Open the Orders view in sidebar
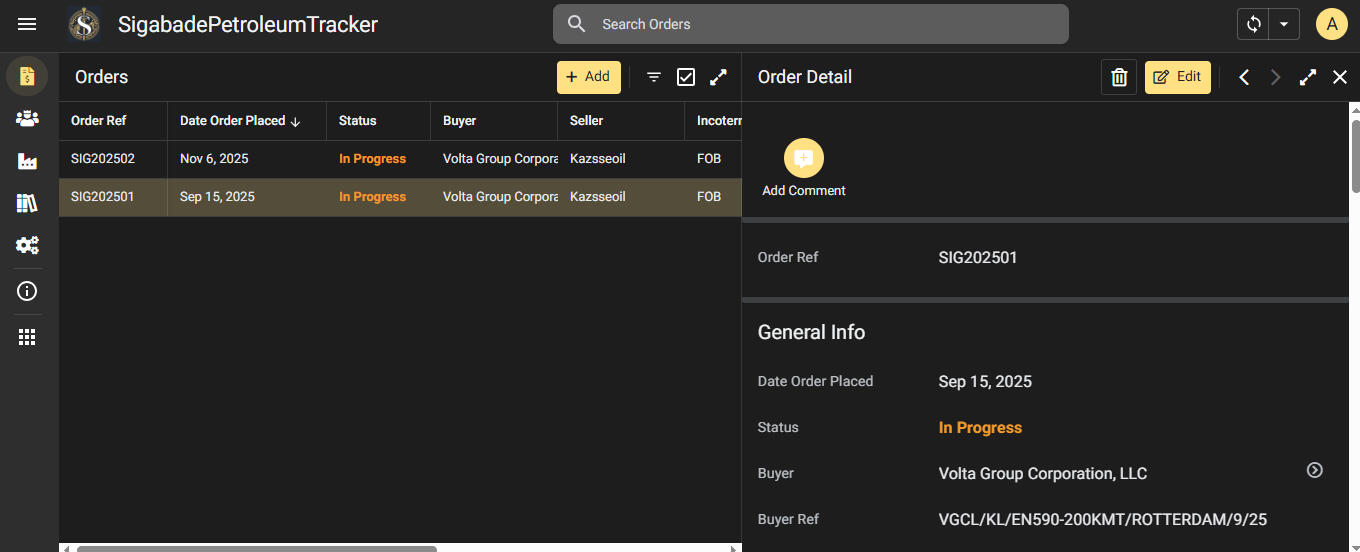The image size is (1360, 552). point(27,76)
